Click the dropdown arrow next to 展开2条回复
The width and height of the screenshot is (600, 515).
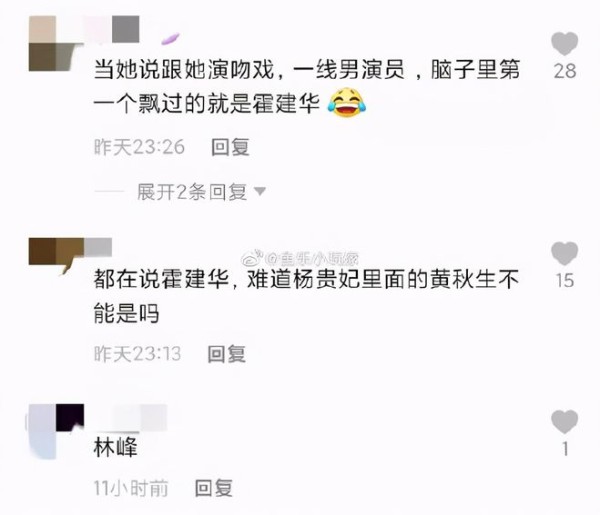(x=260, y=191)
